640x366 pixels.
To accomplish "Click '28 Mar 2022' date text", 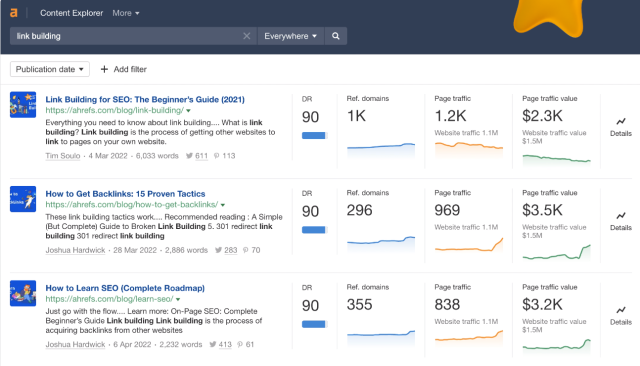I will coord(135,250).
